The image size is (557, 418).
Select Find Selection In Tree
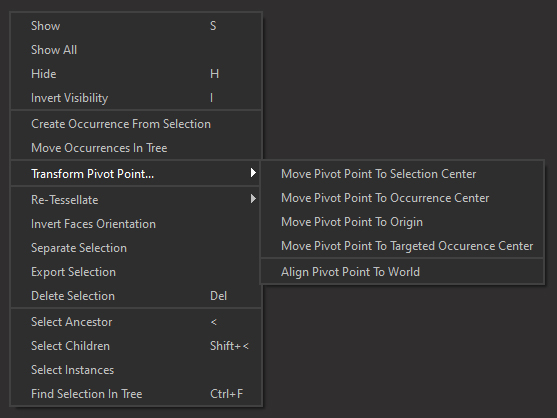136,394
